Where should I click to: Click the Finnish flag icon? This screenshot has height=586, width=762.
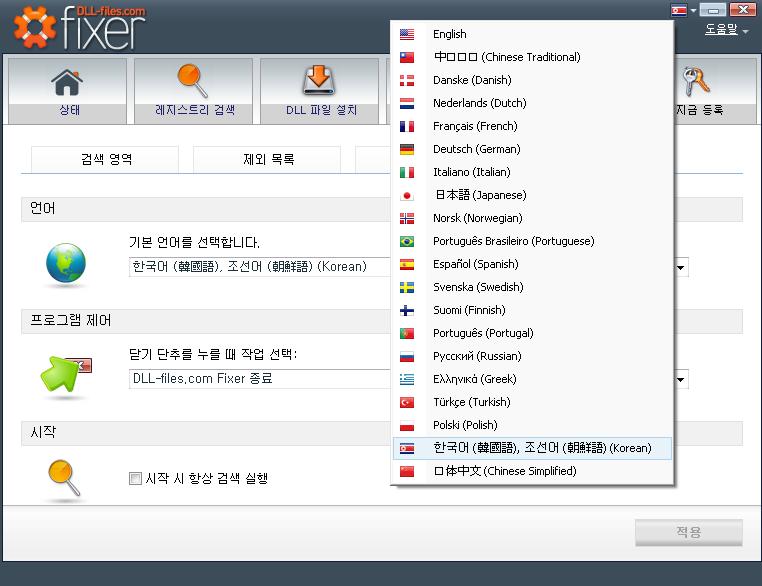(407, 310)
